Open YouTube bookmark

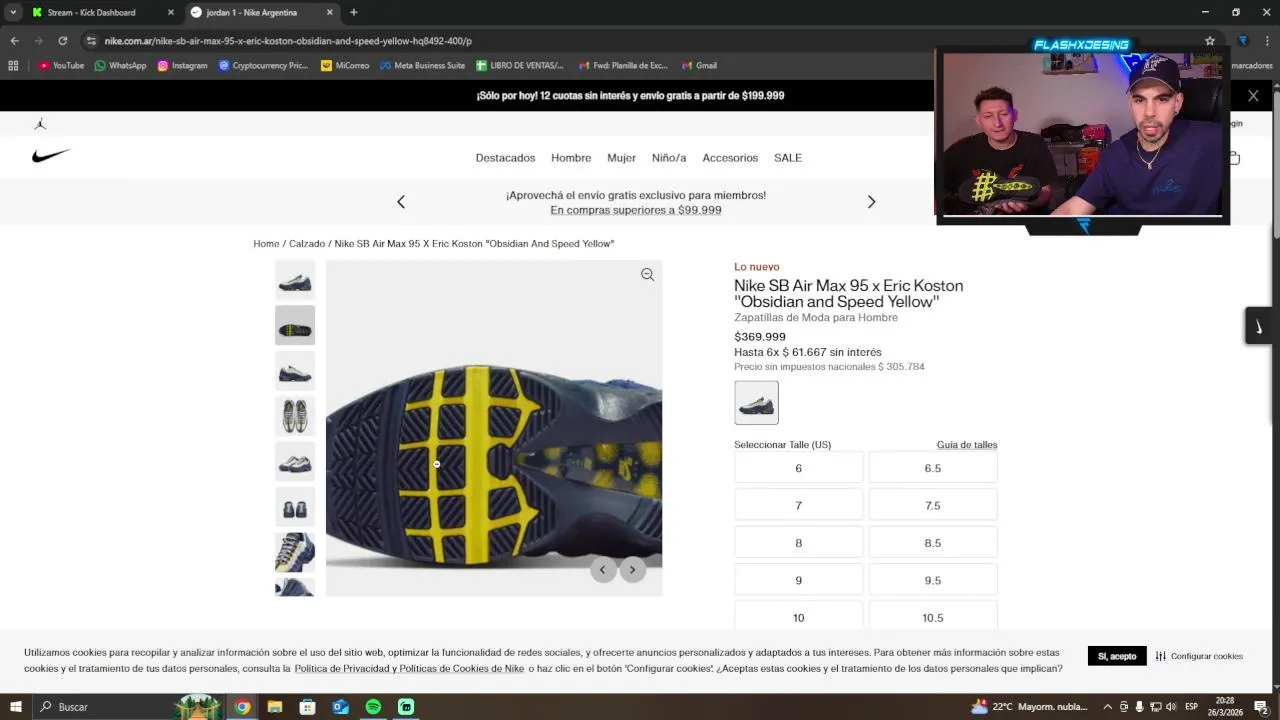(61, 65)
